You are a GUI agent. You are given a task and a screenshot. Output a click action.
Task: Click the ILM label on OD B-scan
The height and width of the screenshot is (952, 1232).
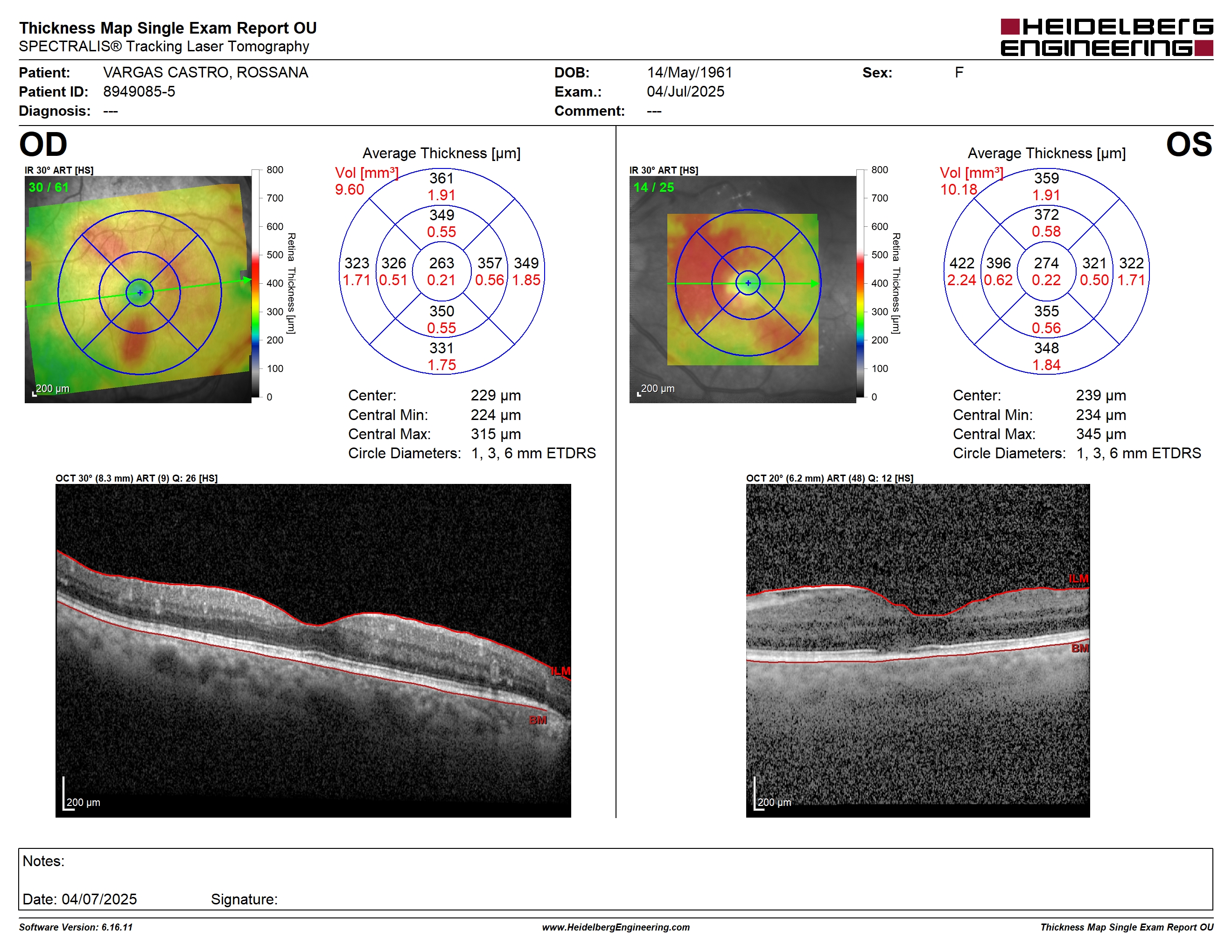pyautogui.click(x=561, y=671)
